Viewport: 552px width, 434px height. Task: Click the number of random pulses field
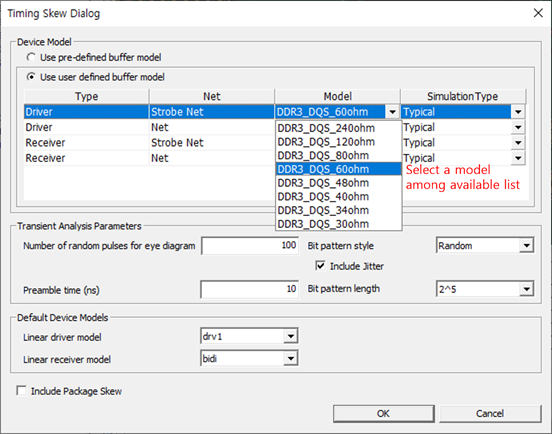click(250, 245)
